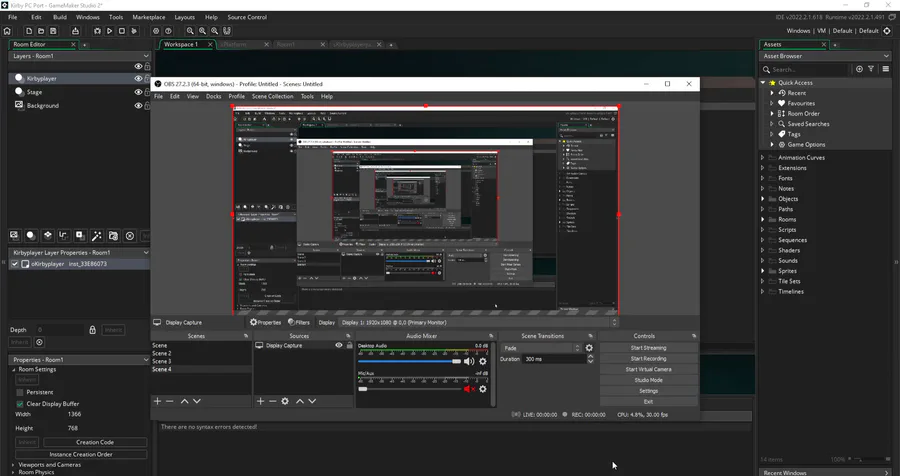This screenshot has height=476, width=900.
Task: Toggle visibility eye for Background layer
Action: pyautogui.click(x=138, y=106)
